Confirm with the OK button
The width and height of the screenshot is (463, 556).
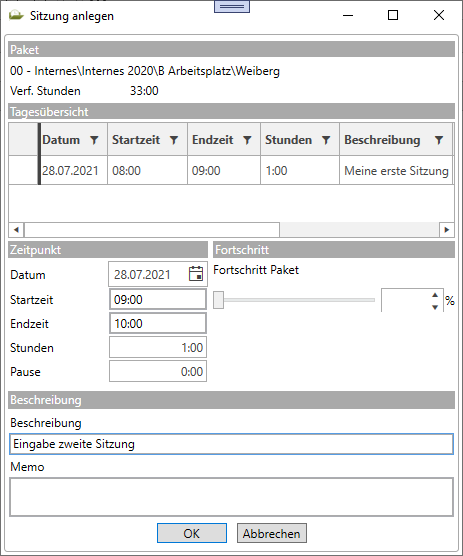tap(192, 533)
